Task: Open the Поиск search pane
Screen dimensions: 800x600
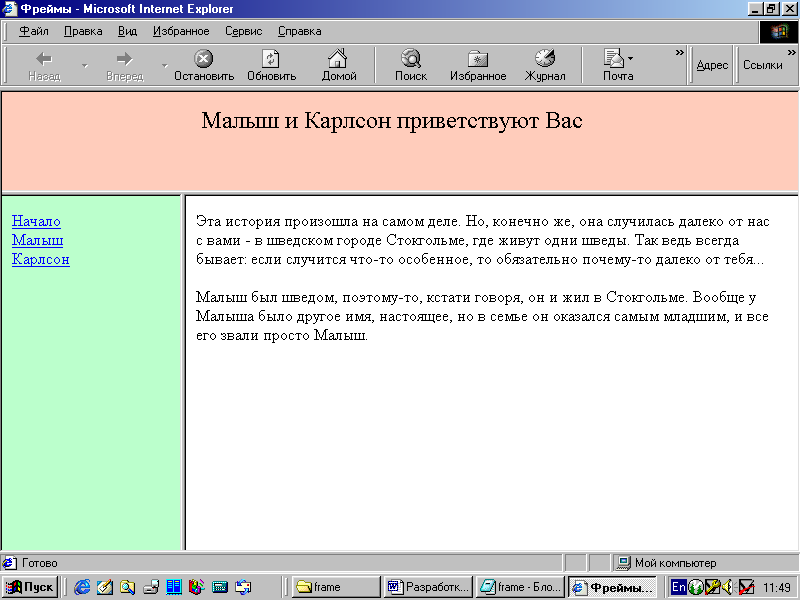Action: tap(411, 65)
